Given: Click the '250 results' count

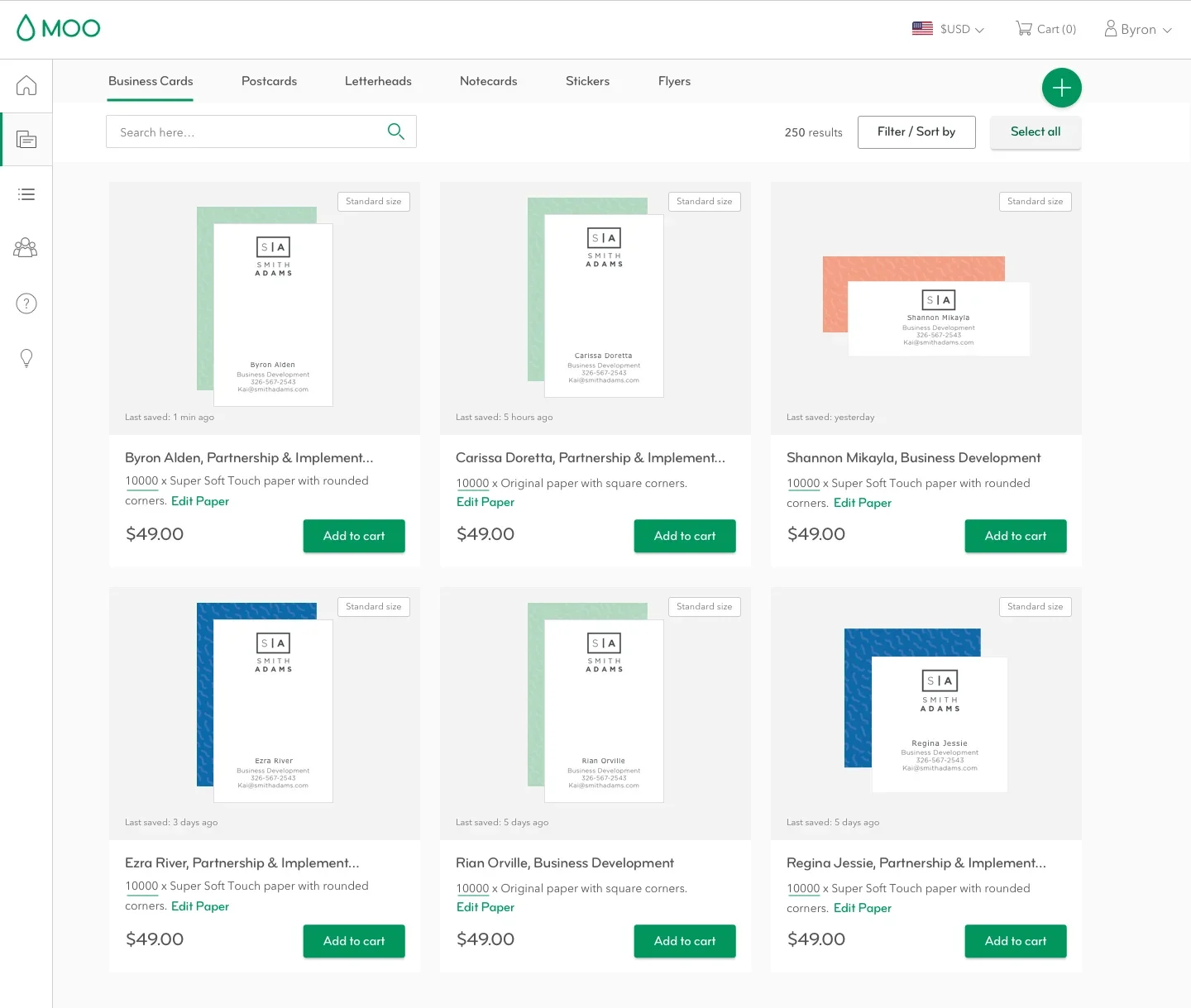Looking at the screenshot, I should coord(814,132).
